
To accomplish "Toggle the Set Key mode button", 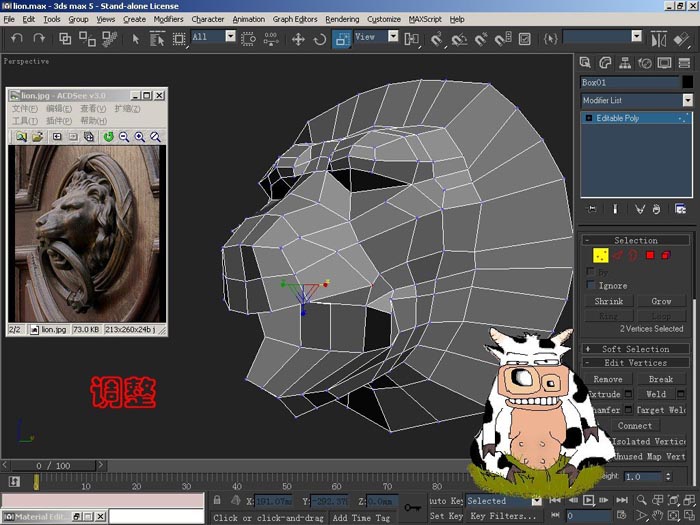I will coord(446,516).
